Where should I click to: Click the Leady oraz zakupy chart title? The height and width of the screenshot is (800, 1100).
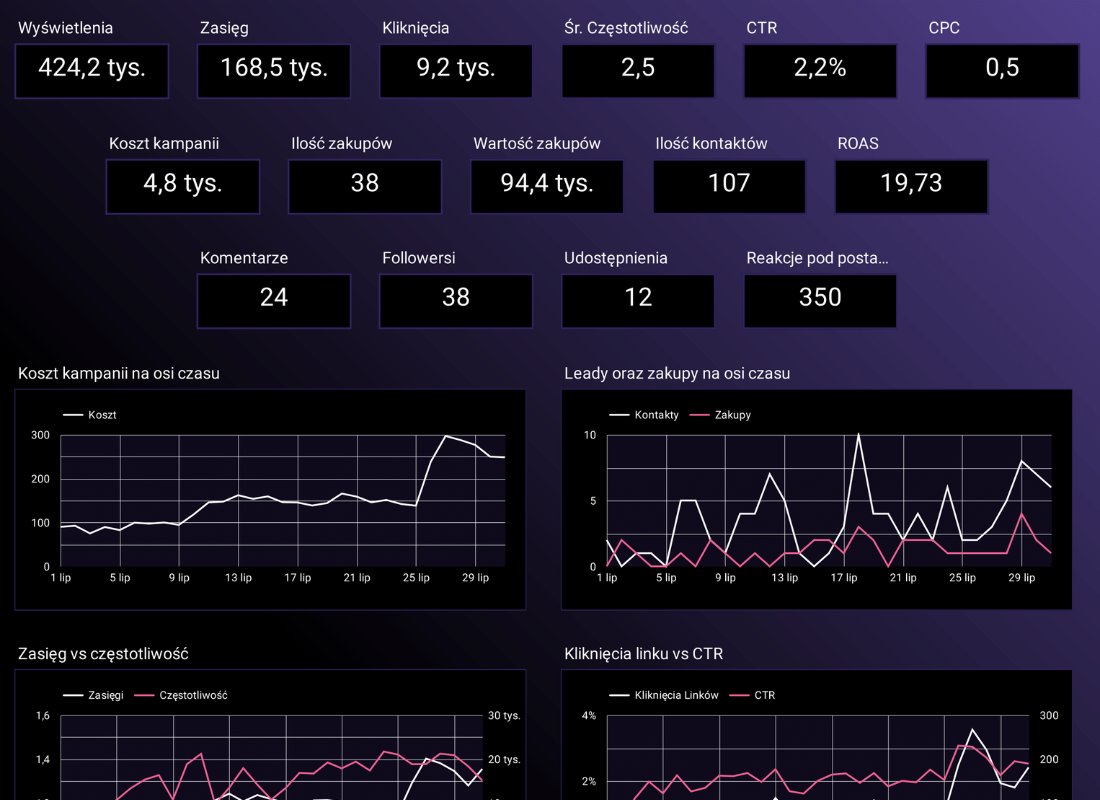677,373
